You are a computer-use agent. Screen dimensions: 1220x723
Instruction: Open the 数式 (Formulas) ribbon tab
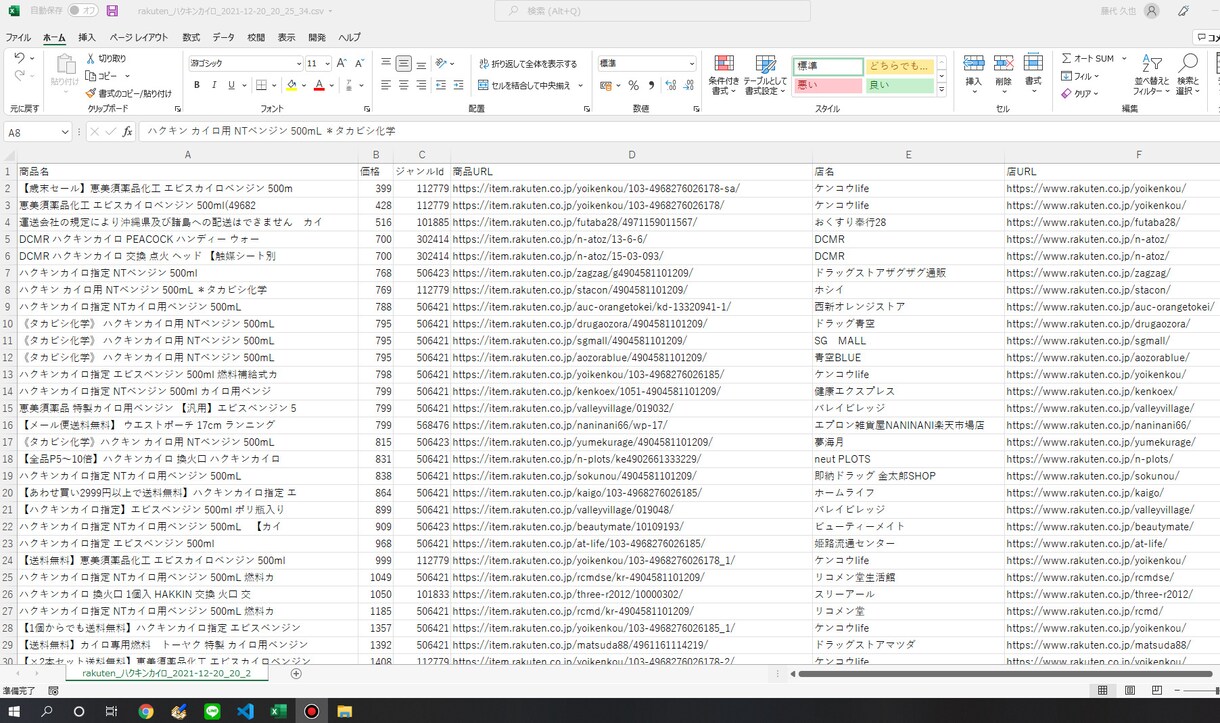pyautogui.click(x=191, y=37)
